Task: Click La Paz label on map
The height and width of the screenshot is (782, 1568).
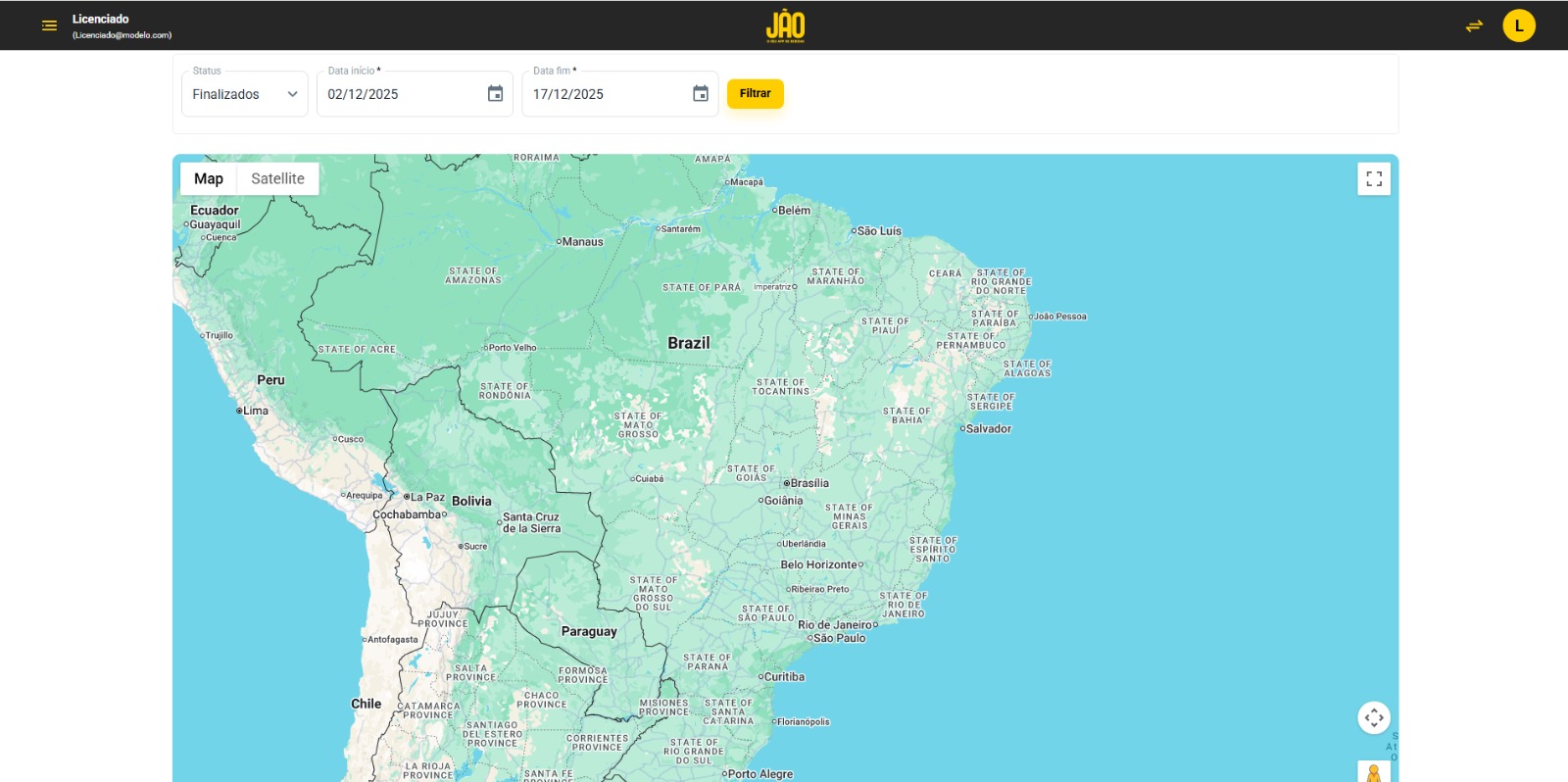Action: pyautogui.click(x=427, y=497)
